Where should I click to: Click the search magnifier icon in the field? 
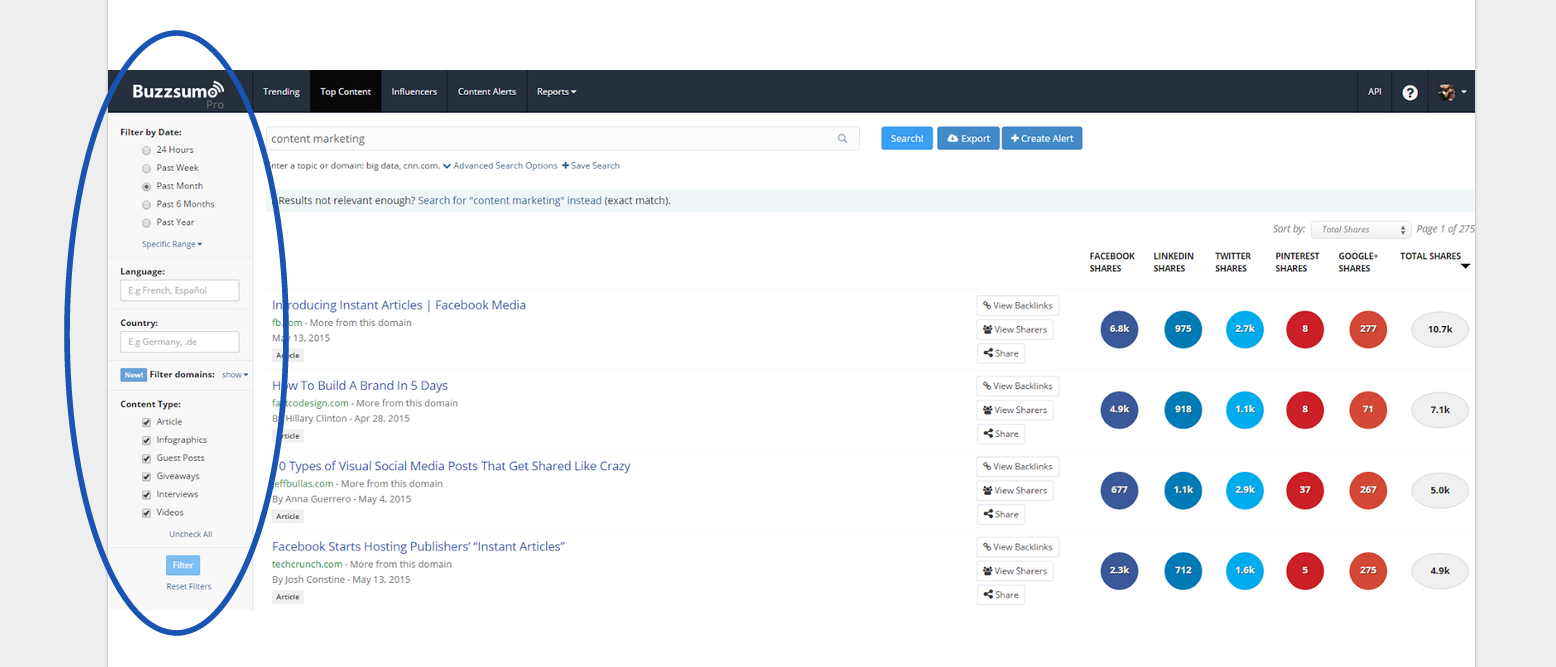[x=842, y=139]
